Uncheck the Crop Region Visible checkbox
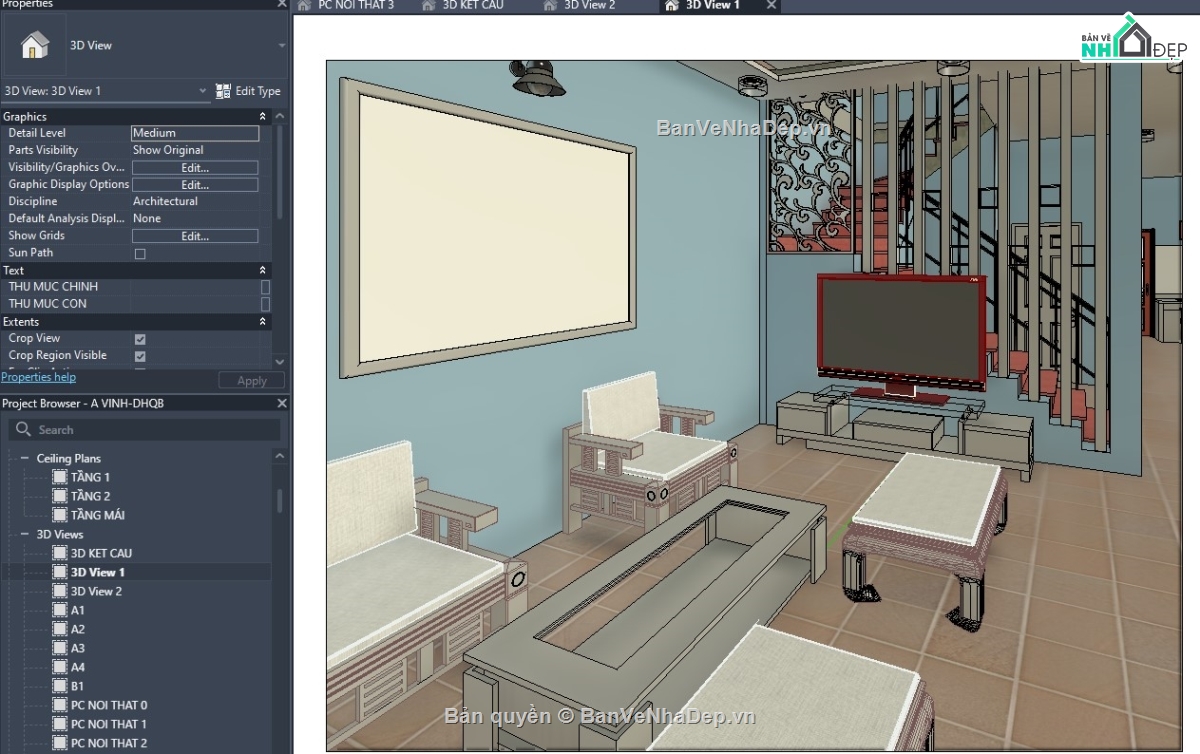The image size is (1200, 754). click(x=140, y=356)
